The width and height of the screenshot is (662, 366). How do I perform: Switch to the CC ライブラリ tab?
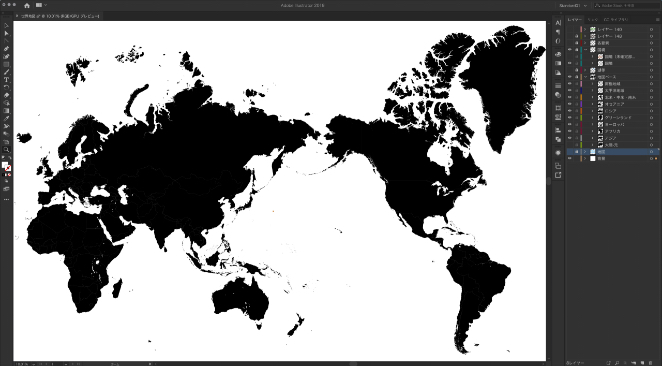click(616, 19)
